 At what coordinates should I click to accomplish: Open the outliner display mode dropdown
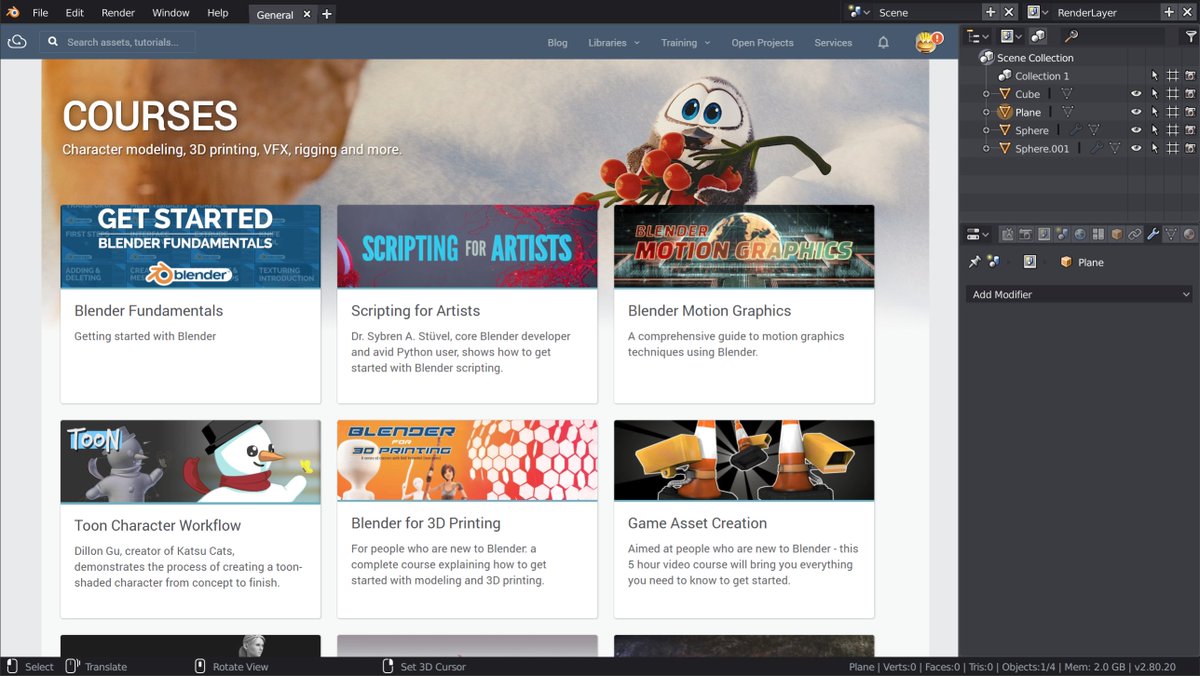[x=1011, y=36]
